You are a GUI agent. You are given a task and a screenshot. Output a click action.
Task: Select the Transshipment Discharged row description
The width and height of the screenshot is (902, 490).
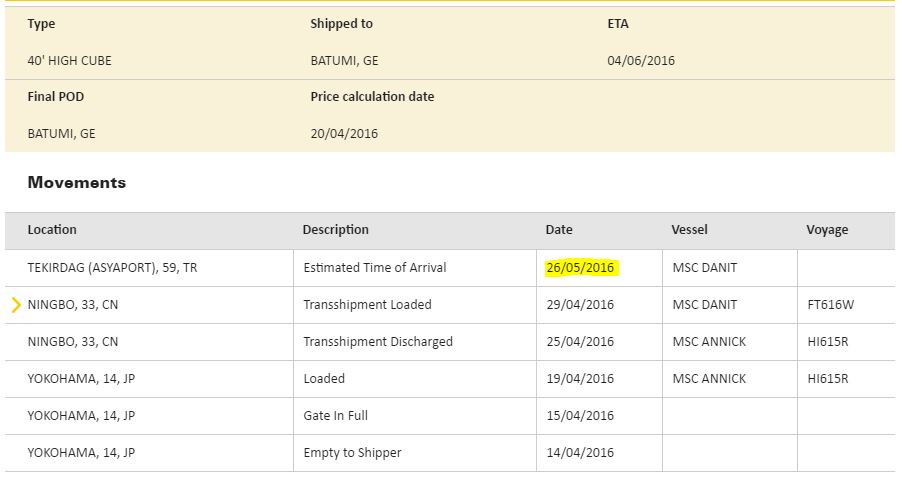(x=378, y=342)
